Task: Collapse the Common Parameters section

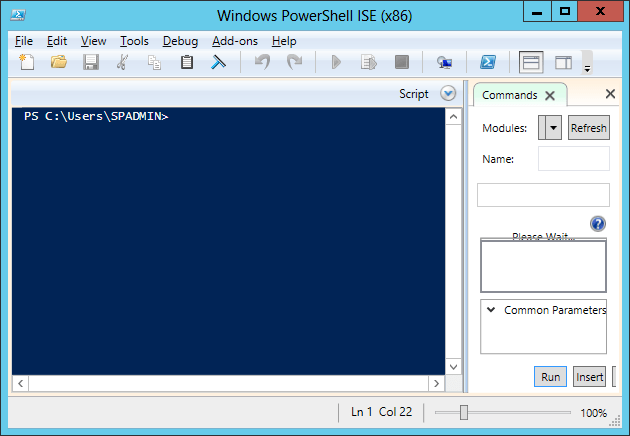Action: 491,310
